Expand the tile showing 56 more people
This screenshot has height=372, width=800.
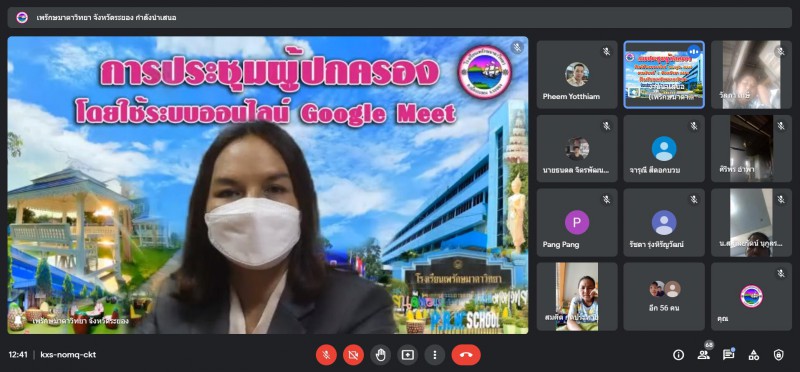[664, 296]
